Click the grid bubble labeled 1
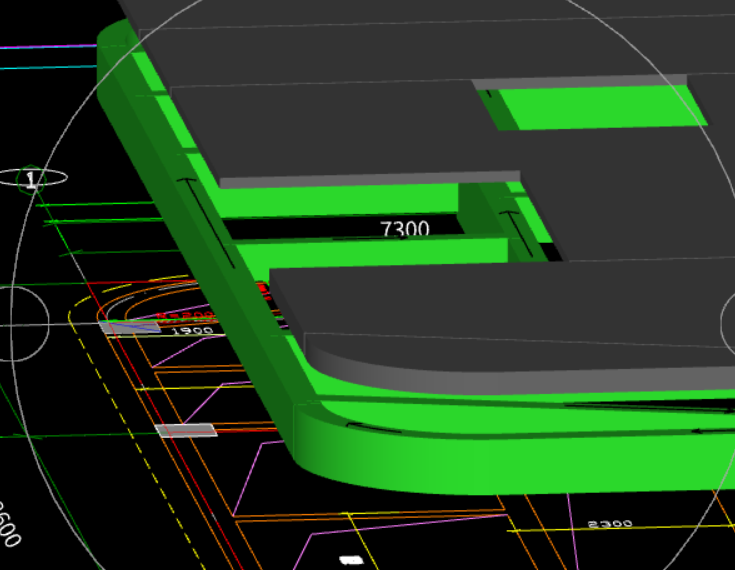The width and height of the screenshot is (735, 570). click(x=31, y=179)
